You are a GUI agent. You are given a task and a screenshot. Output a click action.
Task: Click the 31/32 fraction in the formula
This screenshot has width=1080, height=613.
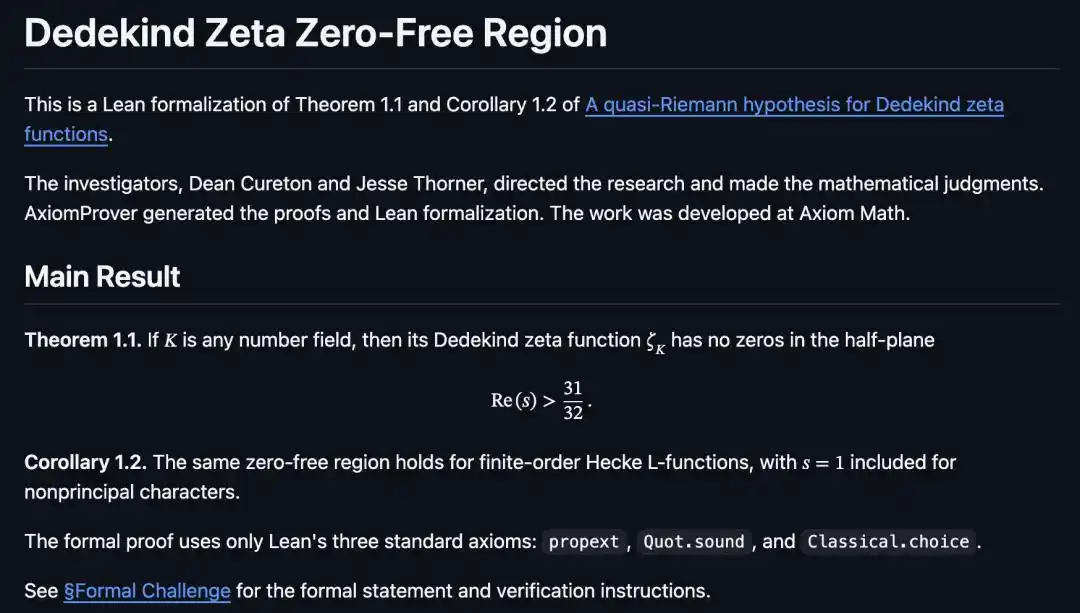pos(573,400)
